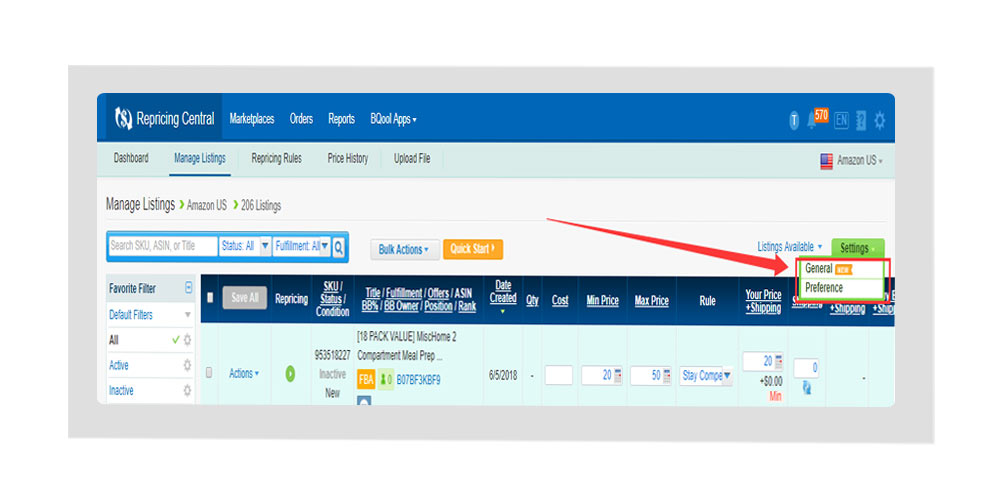Click the Repricing Central logo
The height and width of the screenshot is (500, 1000).
click(165, 119)
